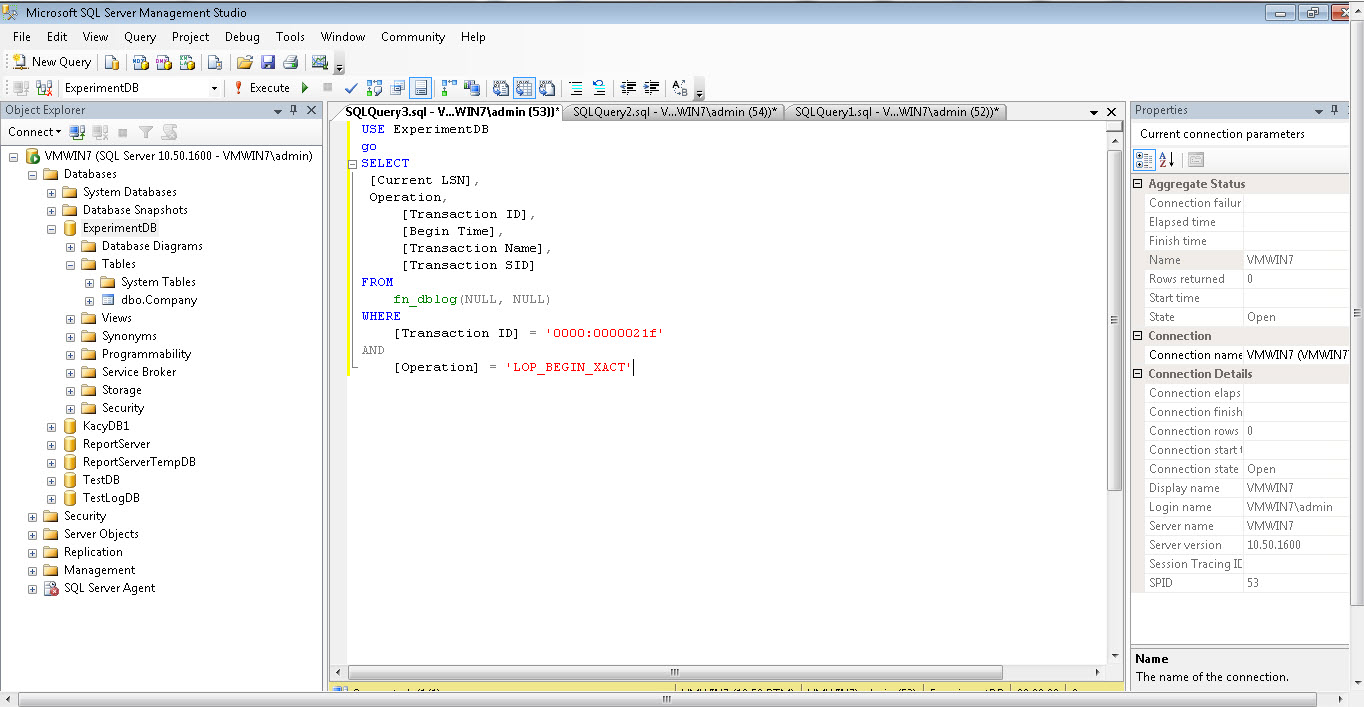The width and height of the screenshot is (1364, 707).
Task: Click the Print icon in toolbar
Action: coord(291,62)
